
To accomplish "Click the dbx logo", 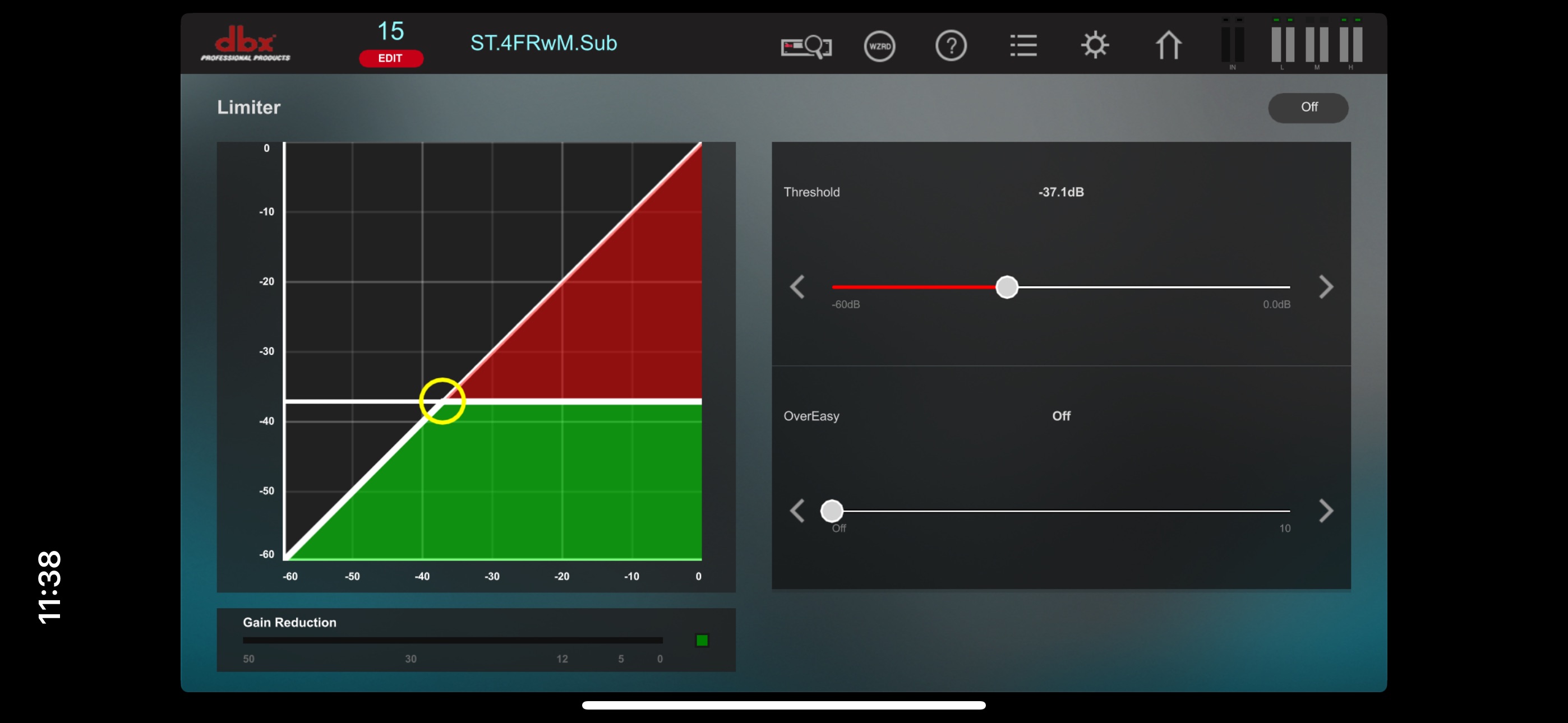I will 245,43.
